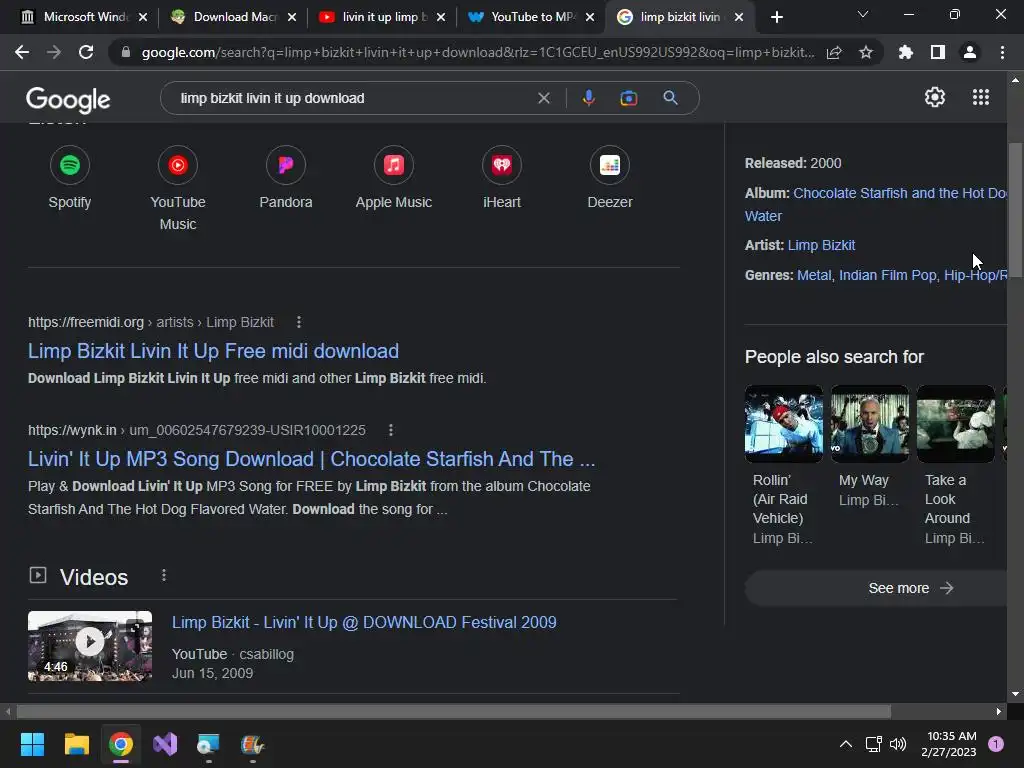
Task: Open Chrome three-dot menu
Action: click(x=1002, y=52)
